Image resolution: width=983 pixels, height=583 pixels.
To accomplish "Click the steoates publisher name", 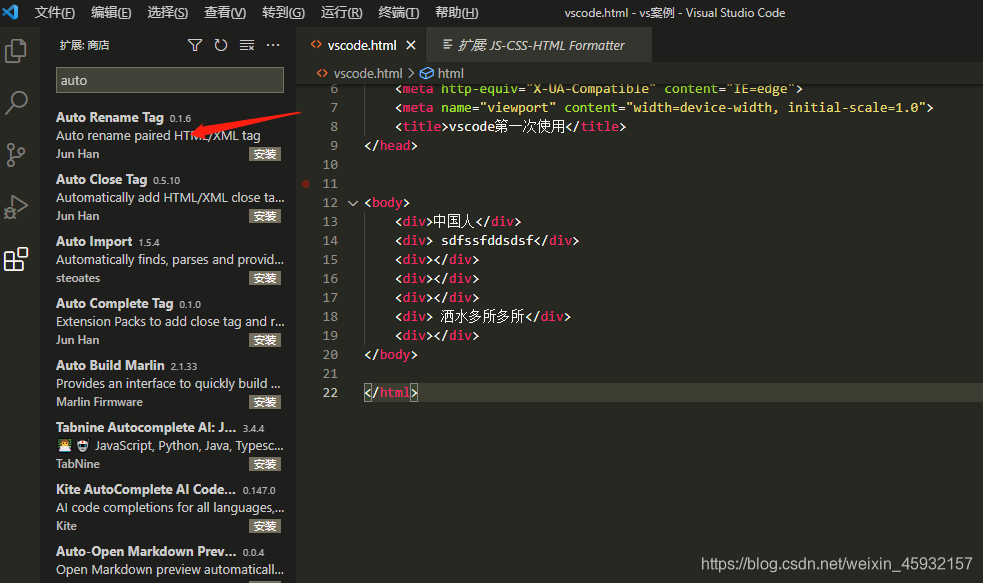I will click(x=78, y=278).
